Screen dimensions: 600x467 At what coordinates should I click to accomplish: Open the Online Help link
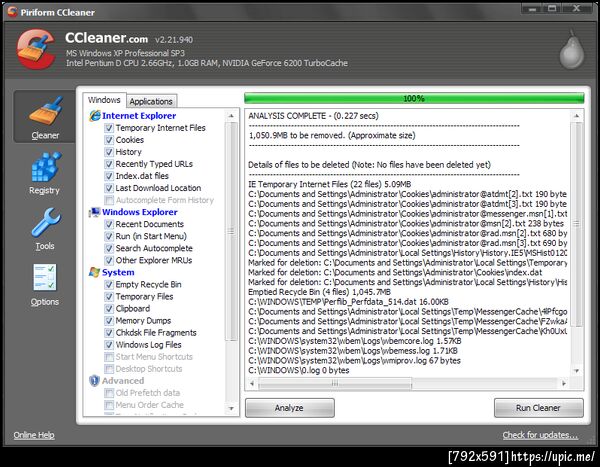(x=34, y=435)
